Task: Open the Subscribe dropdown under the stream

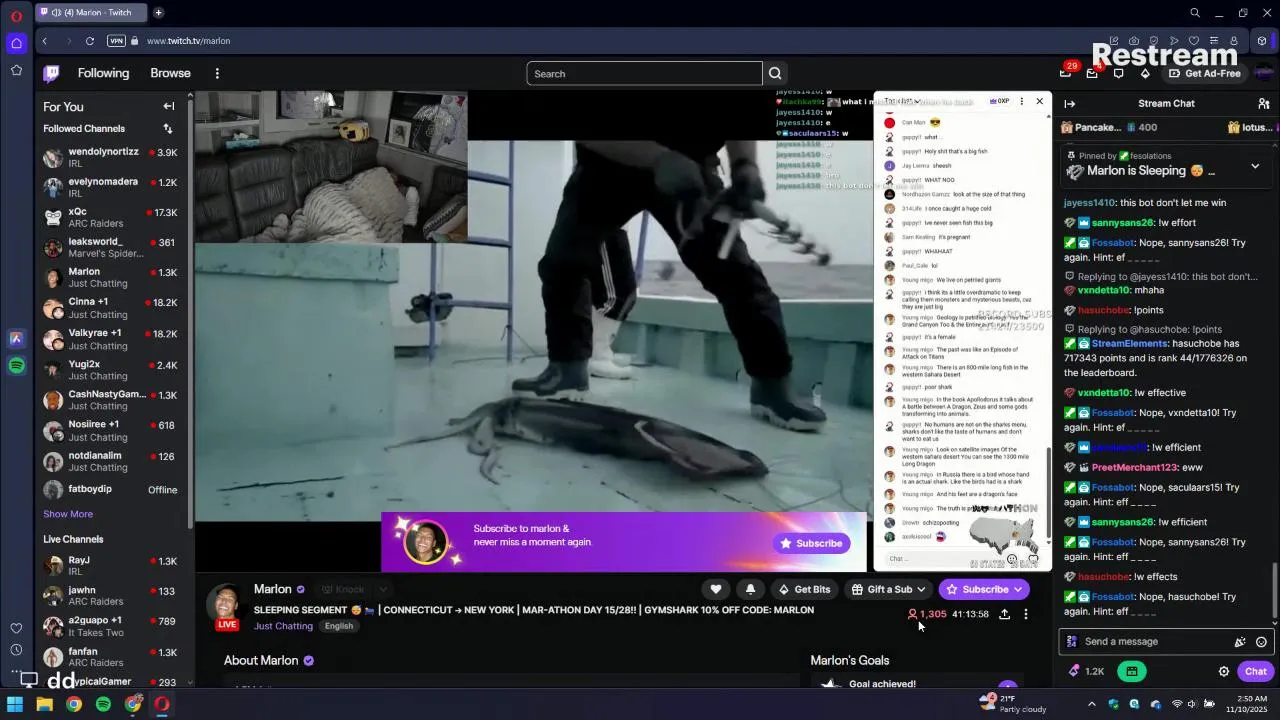Action: pyautogui.click(x=984, y=589)
